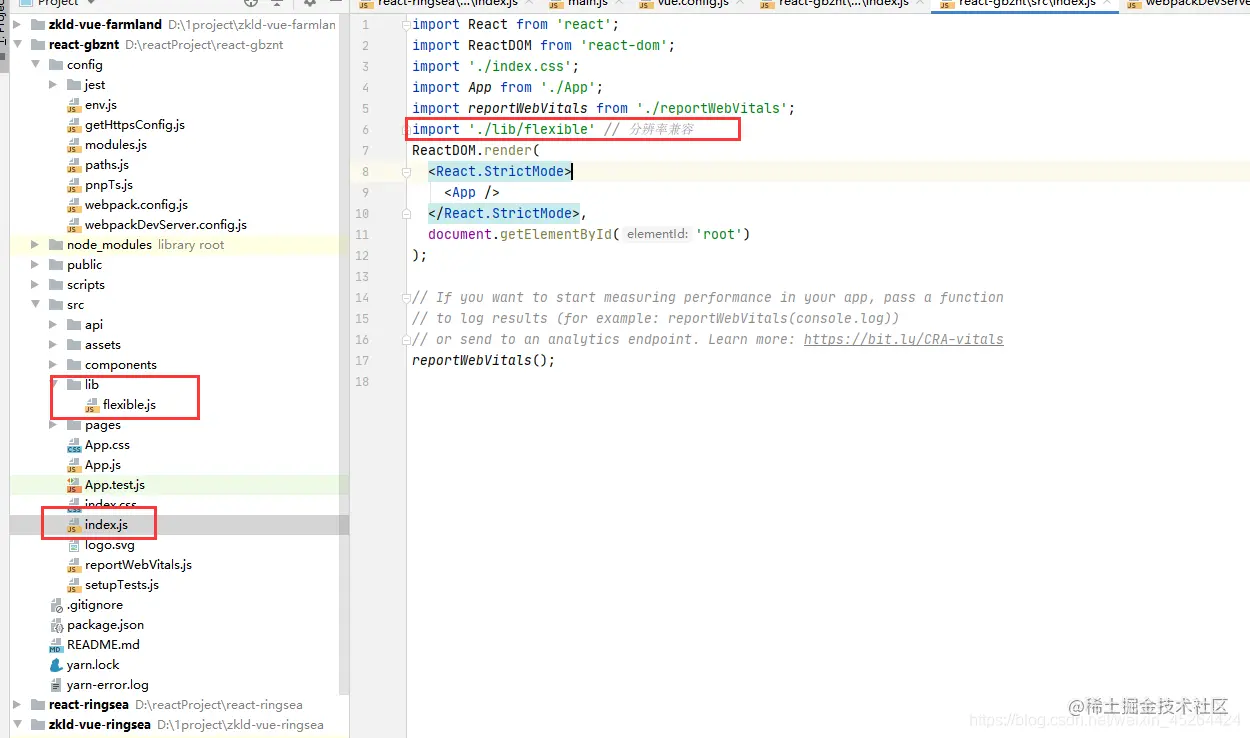Click the './lib/flexible' import string
Screen dimensions: 1250x738
point(531,129)
